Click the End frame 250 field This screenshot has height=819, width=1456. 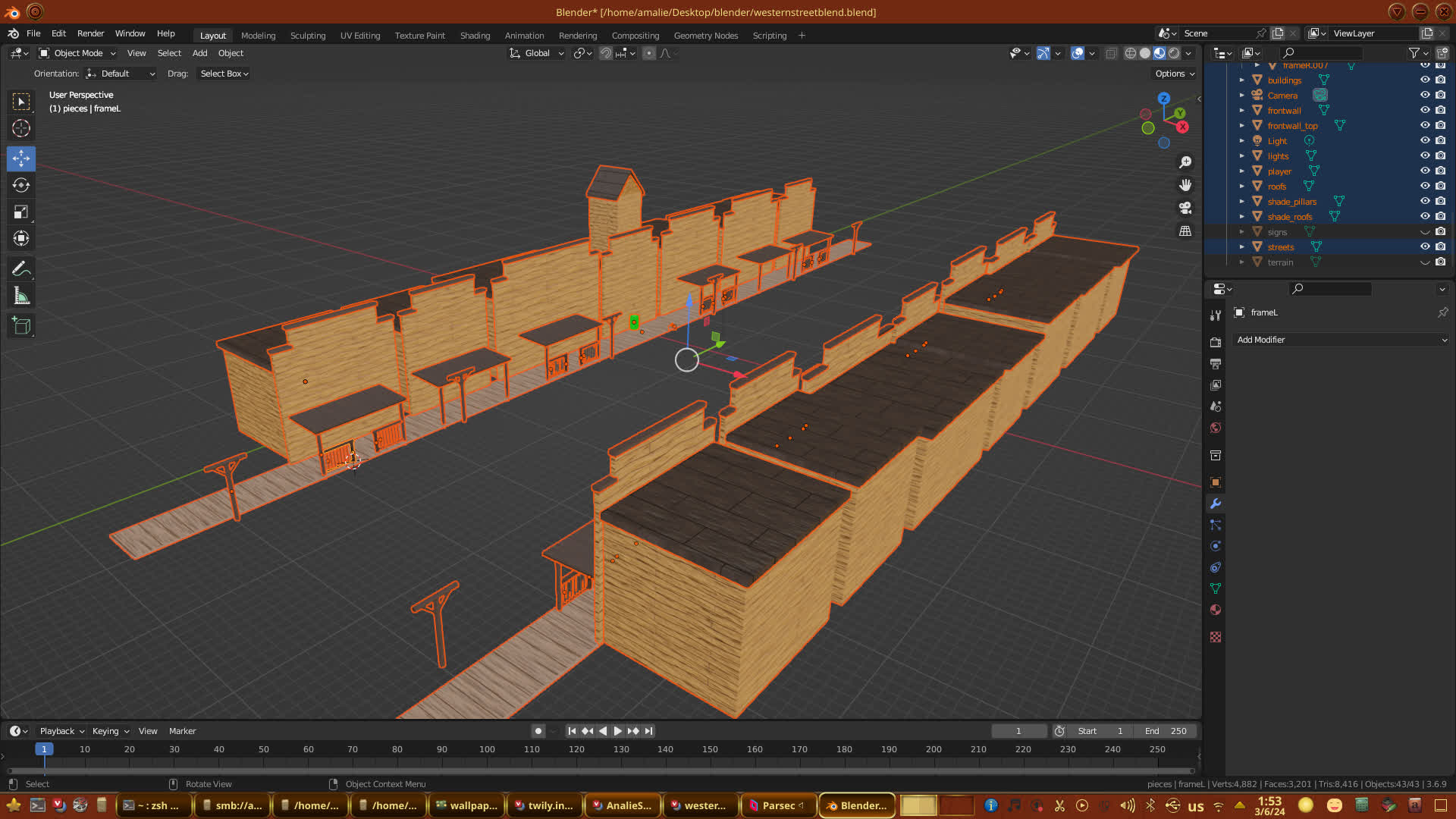pyautogui.click(x=1166, y=731)
